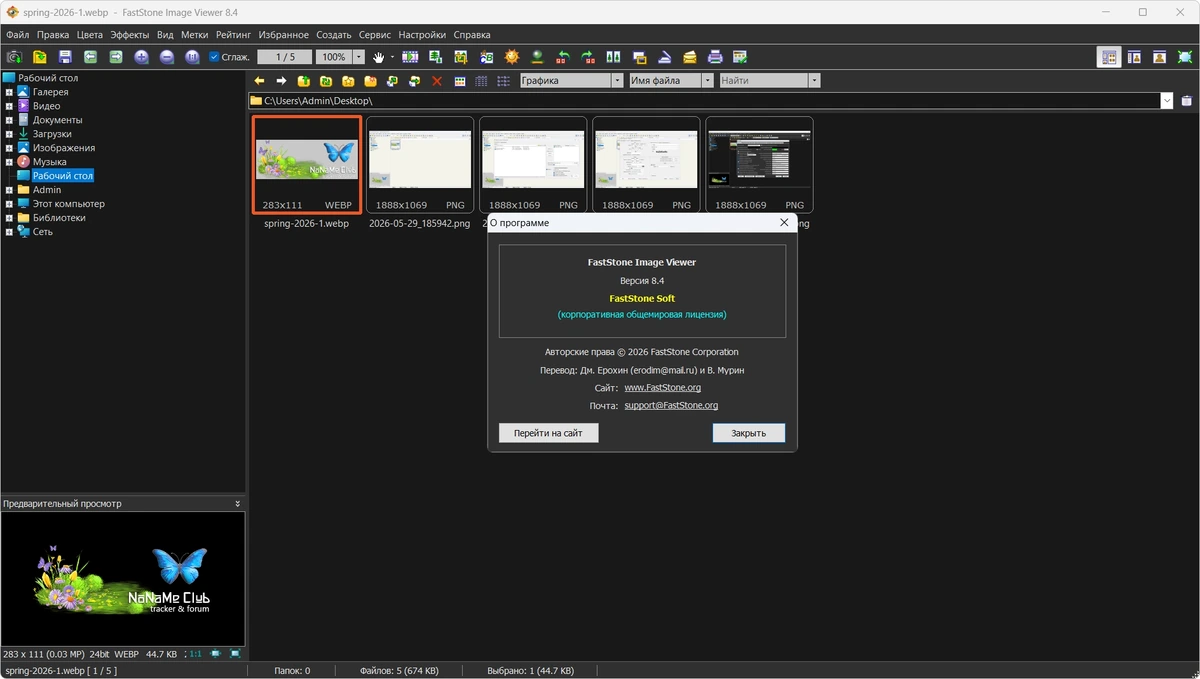Expand the Галерея tree node

pyautogui.click(x=9, y=92)
